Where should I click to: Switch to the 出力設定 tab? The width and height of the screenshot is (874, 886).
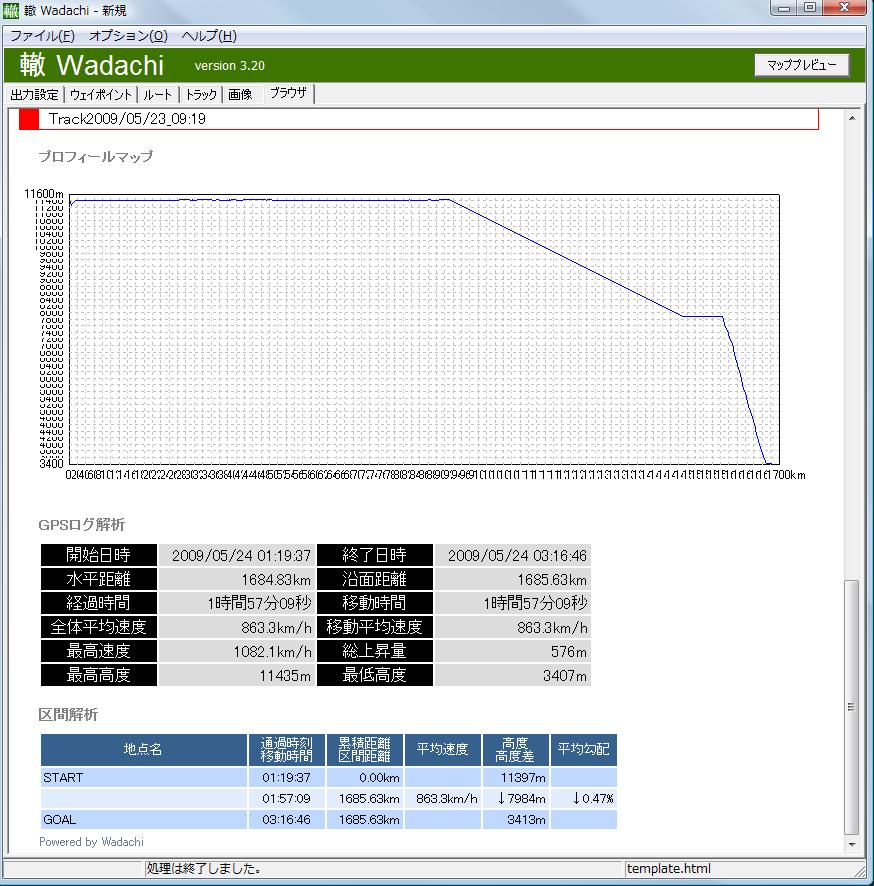[34, 95]
